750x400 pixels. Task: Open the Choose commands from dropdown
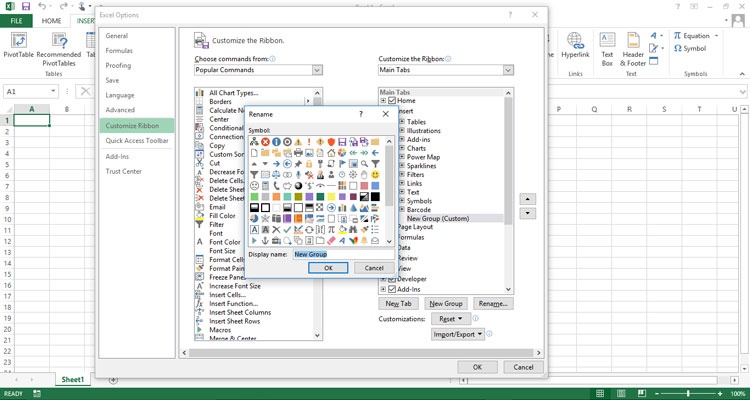tap(318, 70)
